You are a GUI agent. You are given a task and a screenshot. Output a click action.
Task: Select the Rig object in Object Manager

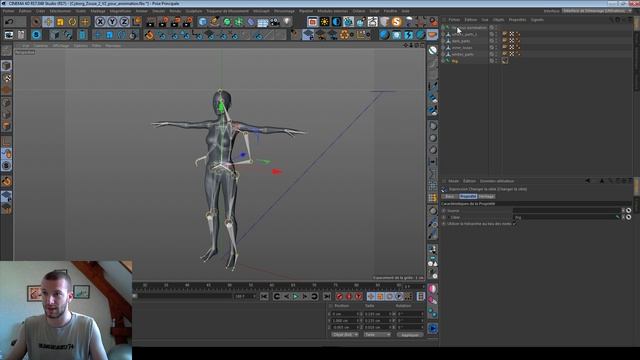coord(455,61)
